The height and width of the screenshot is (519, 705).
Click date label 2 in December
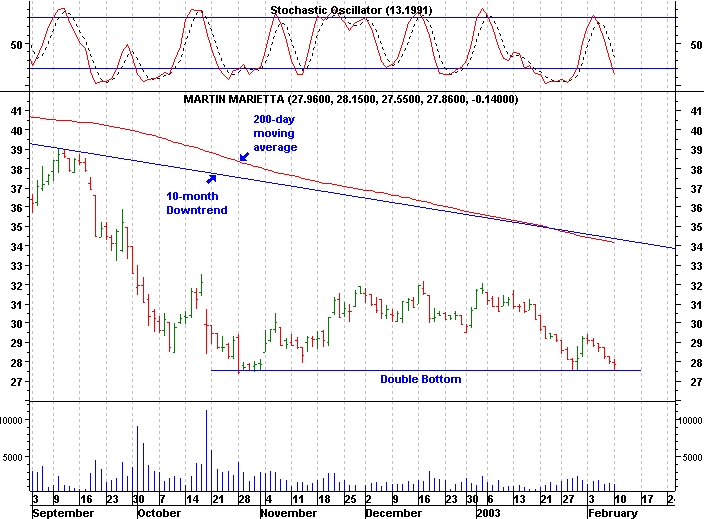(368, 499)
